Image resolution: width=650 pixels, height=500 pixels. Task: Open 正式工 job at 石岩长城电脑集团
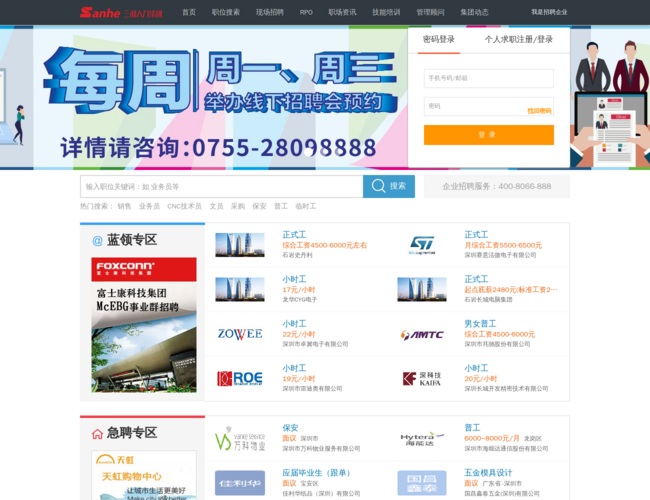(x=476, y=279)
